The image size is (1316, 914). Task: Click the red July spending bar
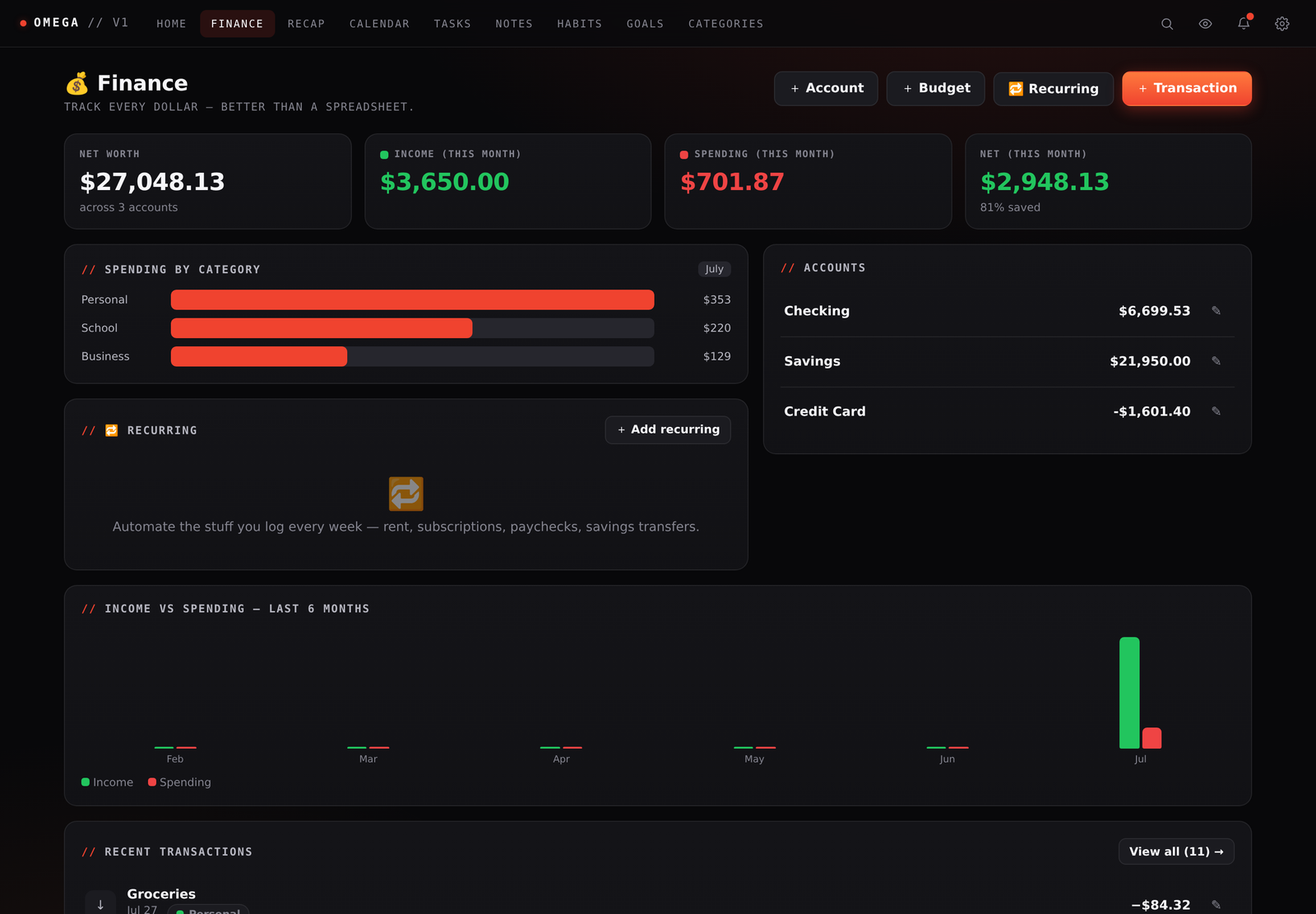coord(1151,738)
